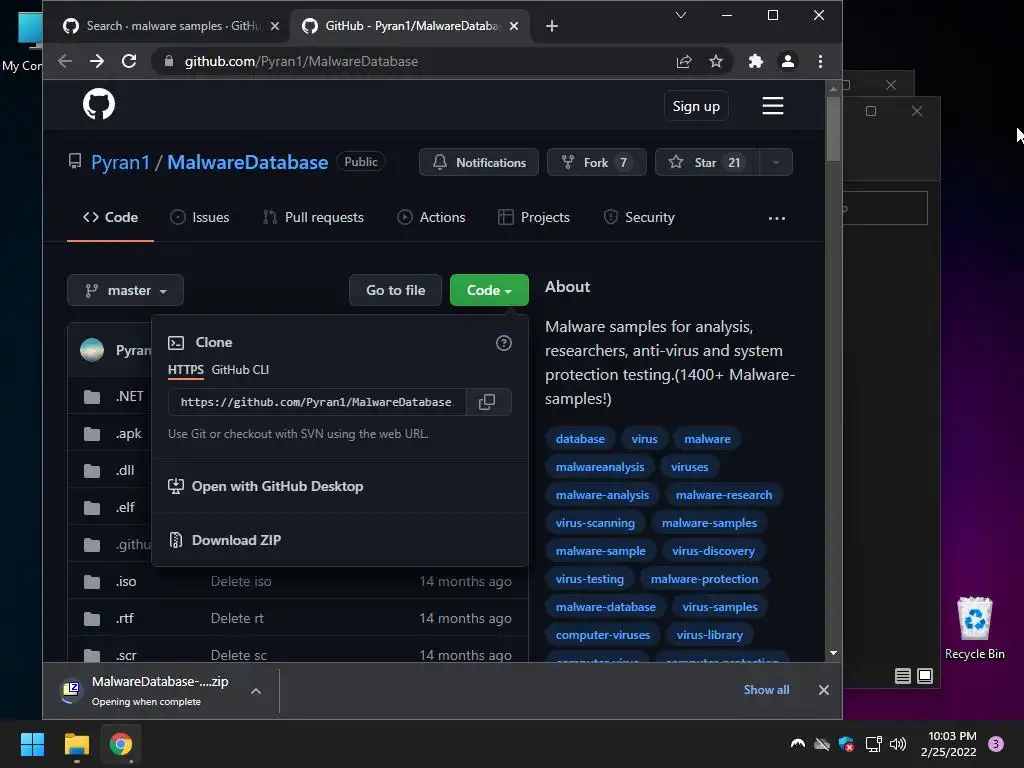Open the GitHub hamburger menu
The width and height of the screenshot is (1024, 768).
(x=773, y=106)
